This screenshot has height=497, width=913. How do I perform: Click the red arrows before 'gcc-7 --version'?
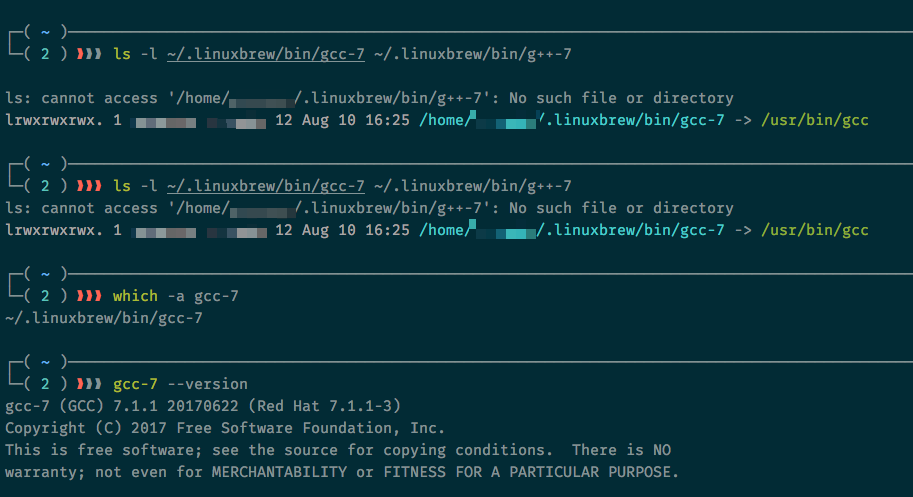tap(89, 384)
